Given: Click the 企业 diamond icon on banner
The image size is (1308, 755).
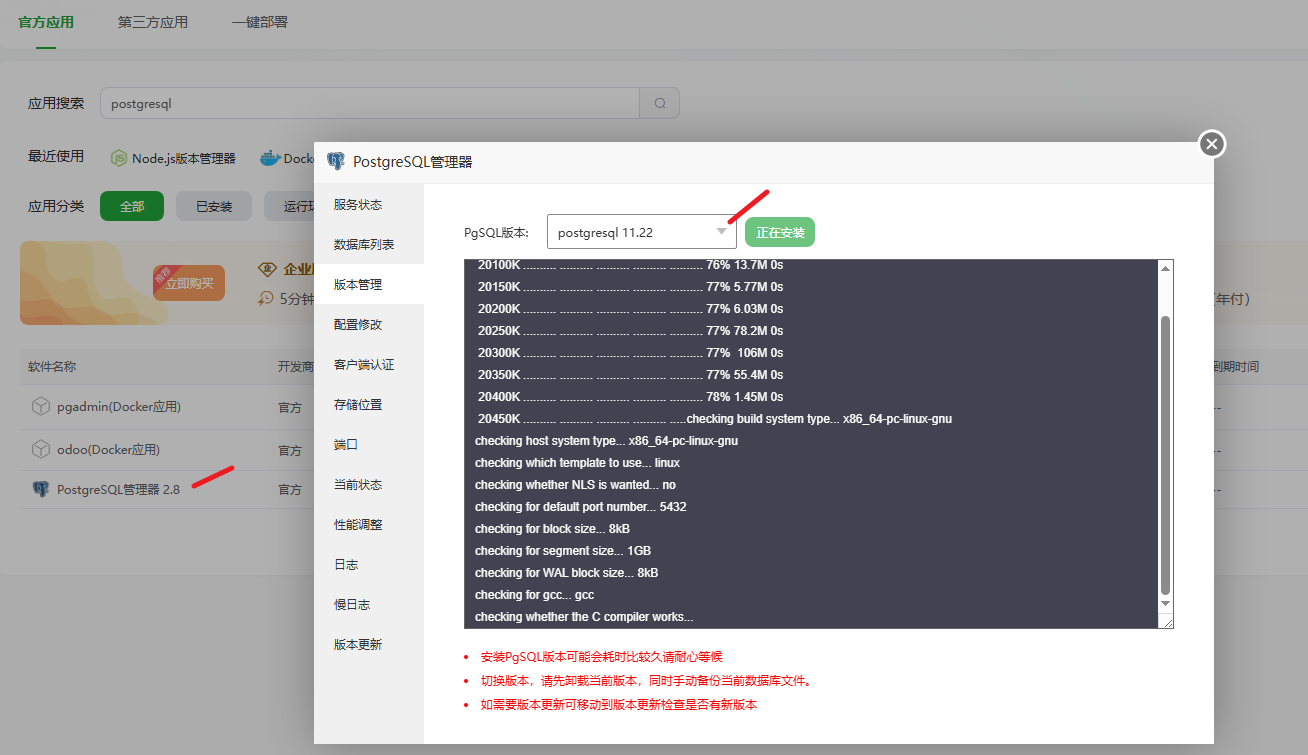Looking at the screenshot, I should [x=266, y=269].
